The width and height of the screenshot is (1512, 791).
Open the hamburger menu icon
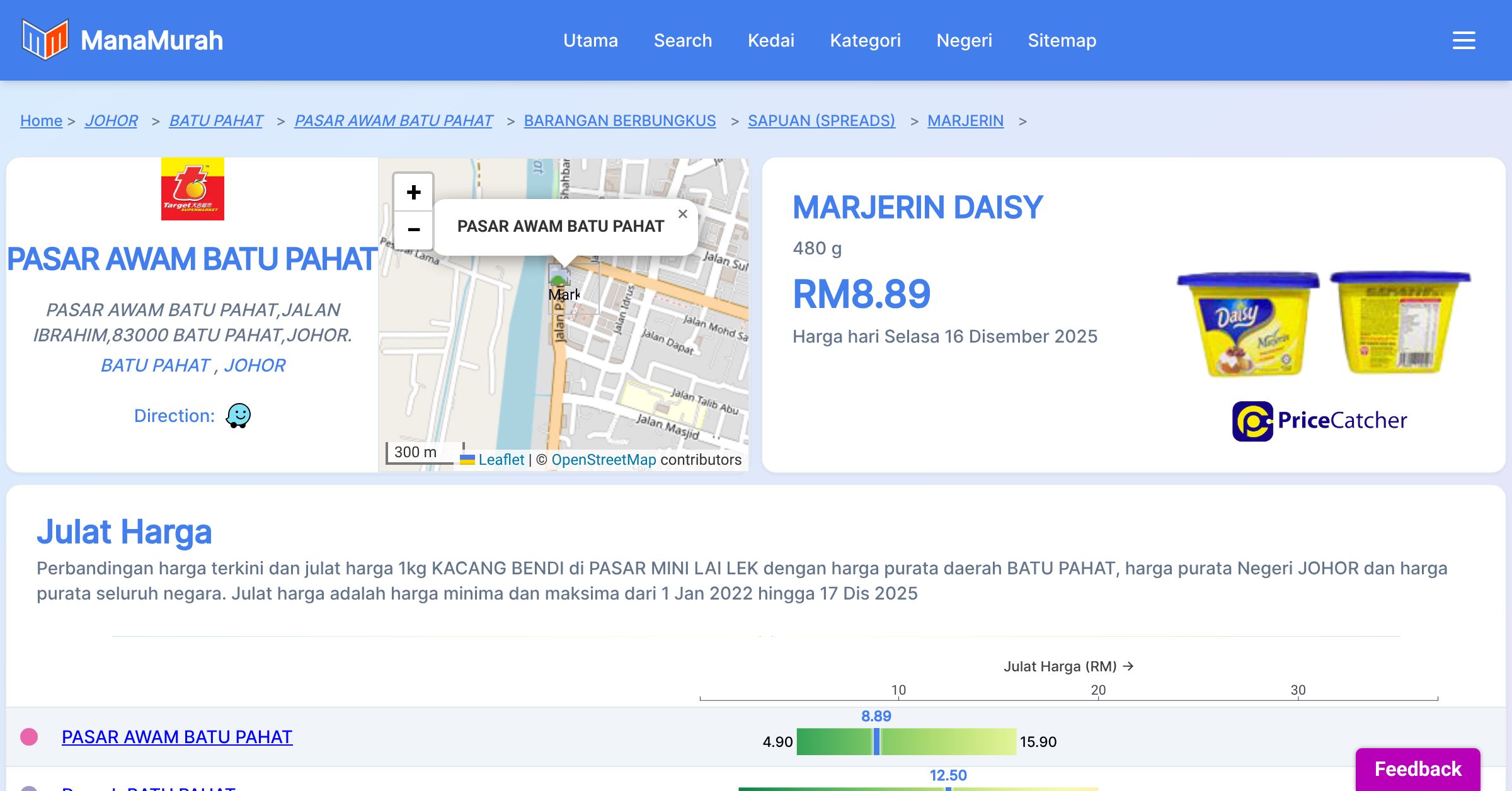coord(1463,40)
